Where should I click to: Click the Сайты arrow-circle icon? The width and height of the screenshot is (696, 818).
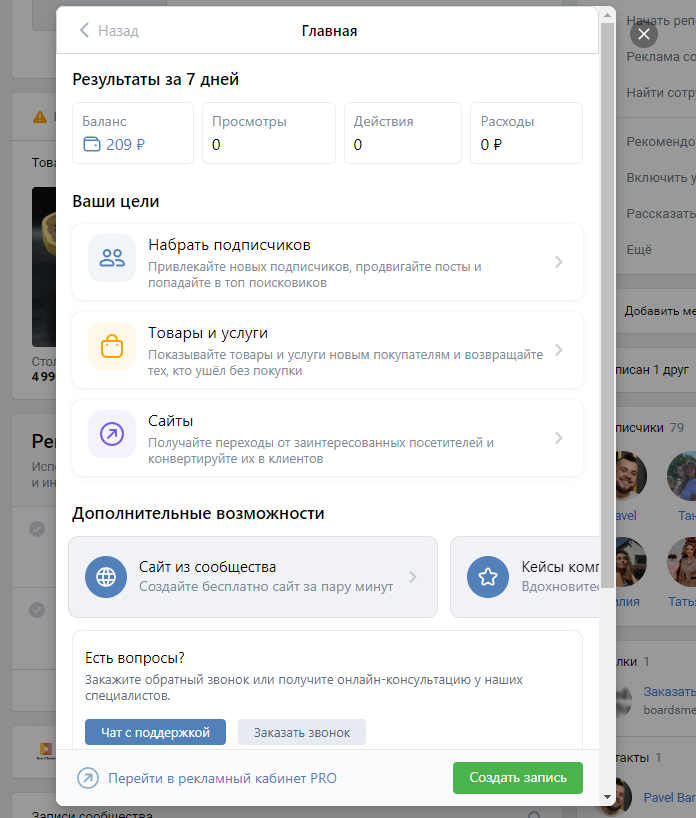[112, 434]
